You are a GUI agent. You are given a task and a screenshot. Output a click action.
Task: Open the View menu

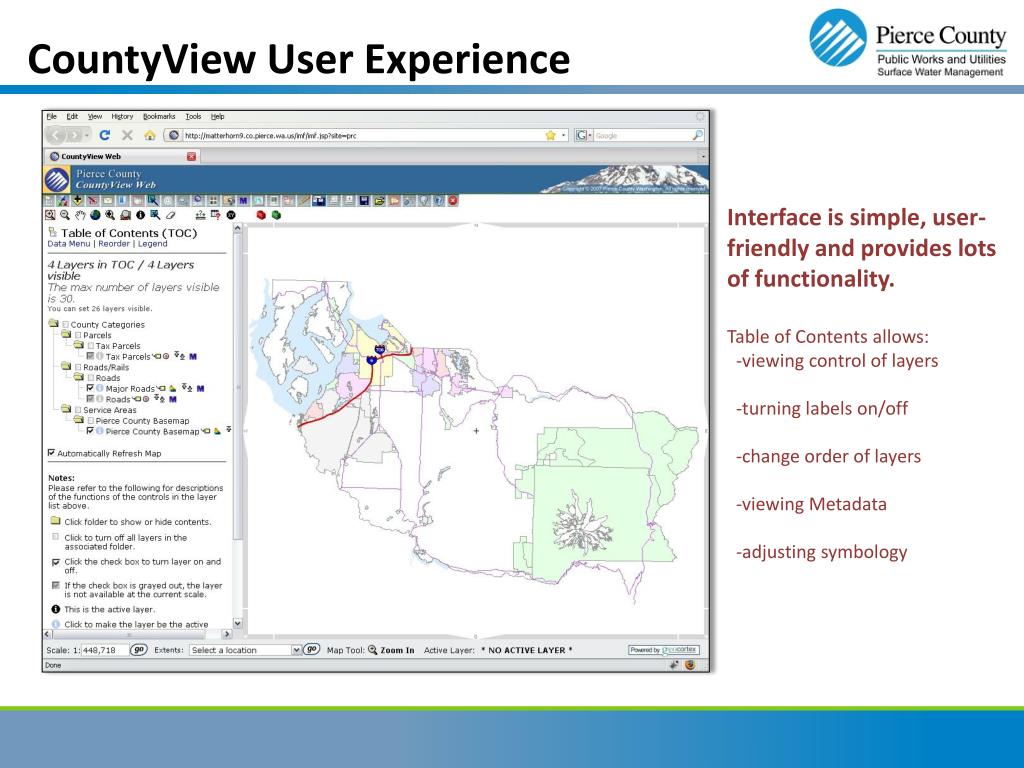click(95, 116)
